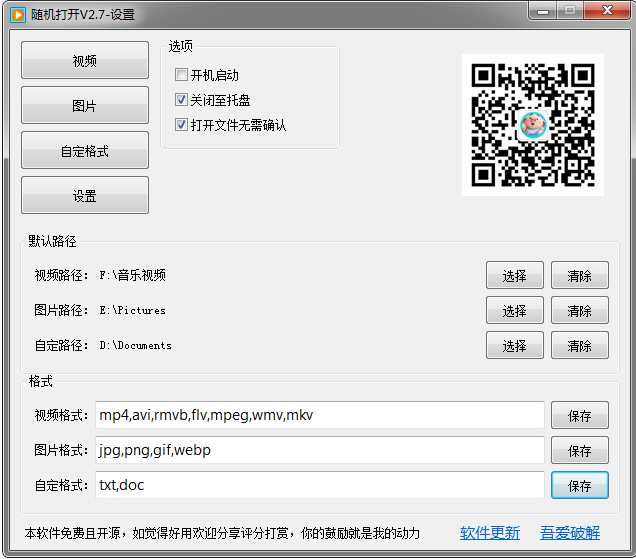Choose folder for 图片路径 with 选择
The width and height of the screenshot is (636, 559).
tap(515, 310)
